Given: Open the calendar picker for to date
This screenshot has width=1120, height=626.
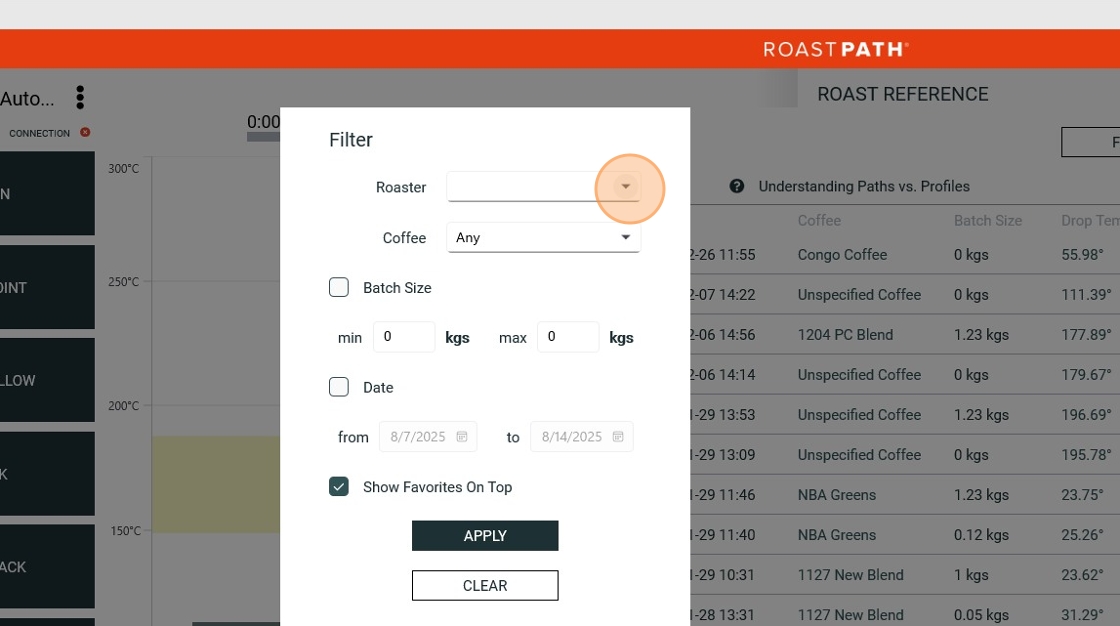Looking at the screenshot, I should (618, 437).
